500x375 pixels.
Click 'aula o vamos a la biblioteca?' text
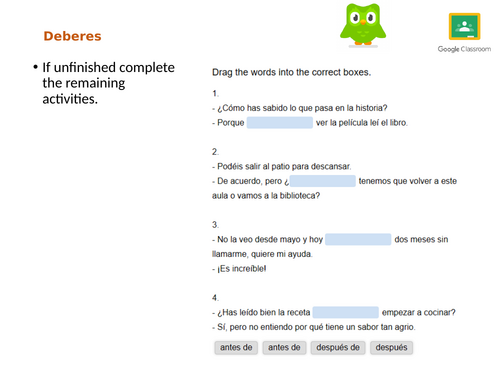(x=266, y=196)
